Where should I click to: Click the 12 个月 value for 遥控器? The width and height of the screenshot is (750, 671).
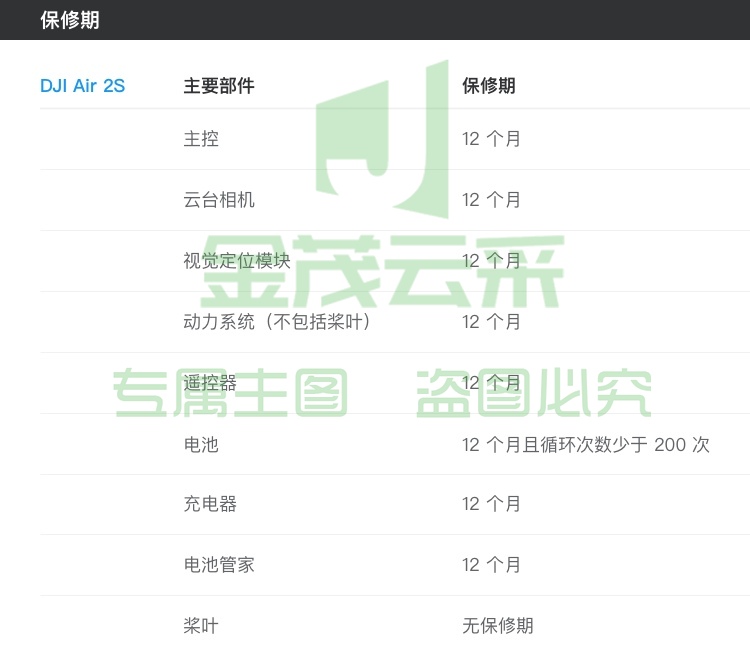[491, 383]
